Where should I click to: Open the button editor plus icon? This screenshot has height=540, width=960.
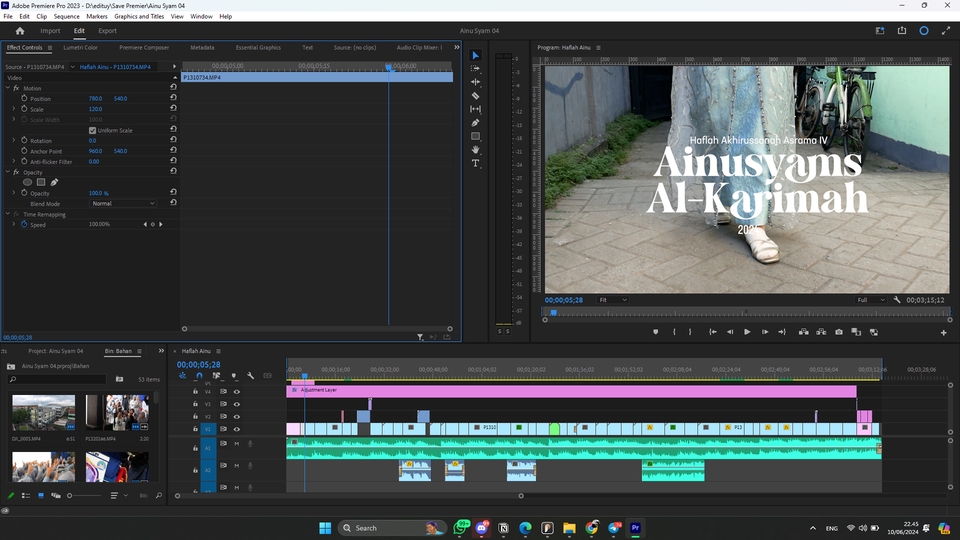tap(943, 332)
